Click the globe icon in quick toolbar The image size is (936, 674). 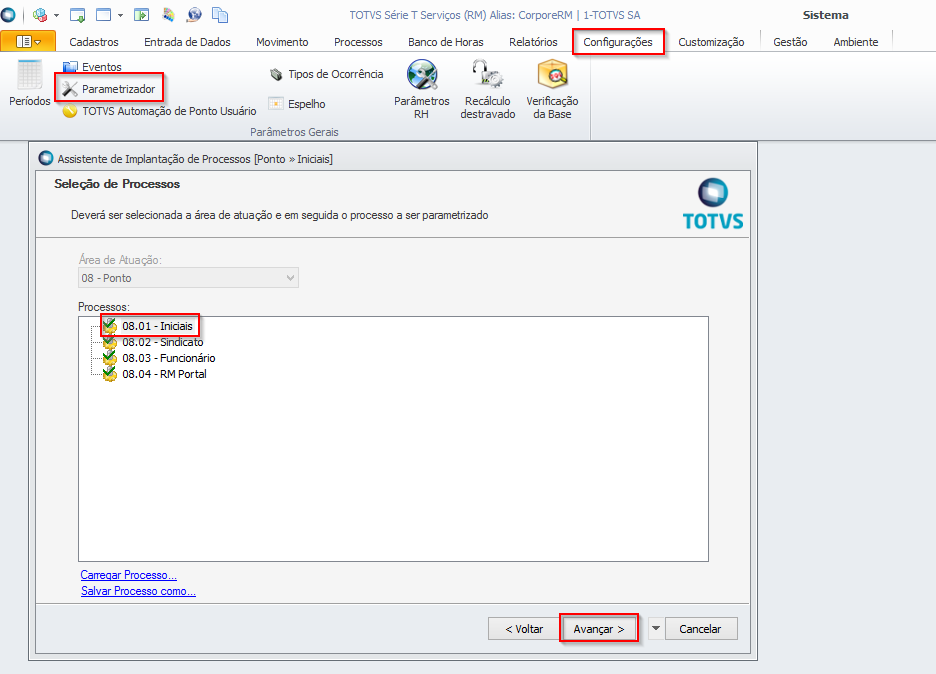194,14
